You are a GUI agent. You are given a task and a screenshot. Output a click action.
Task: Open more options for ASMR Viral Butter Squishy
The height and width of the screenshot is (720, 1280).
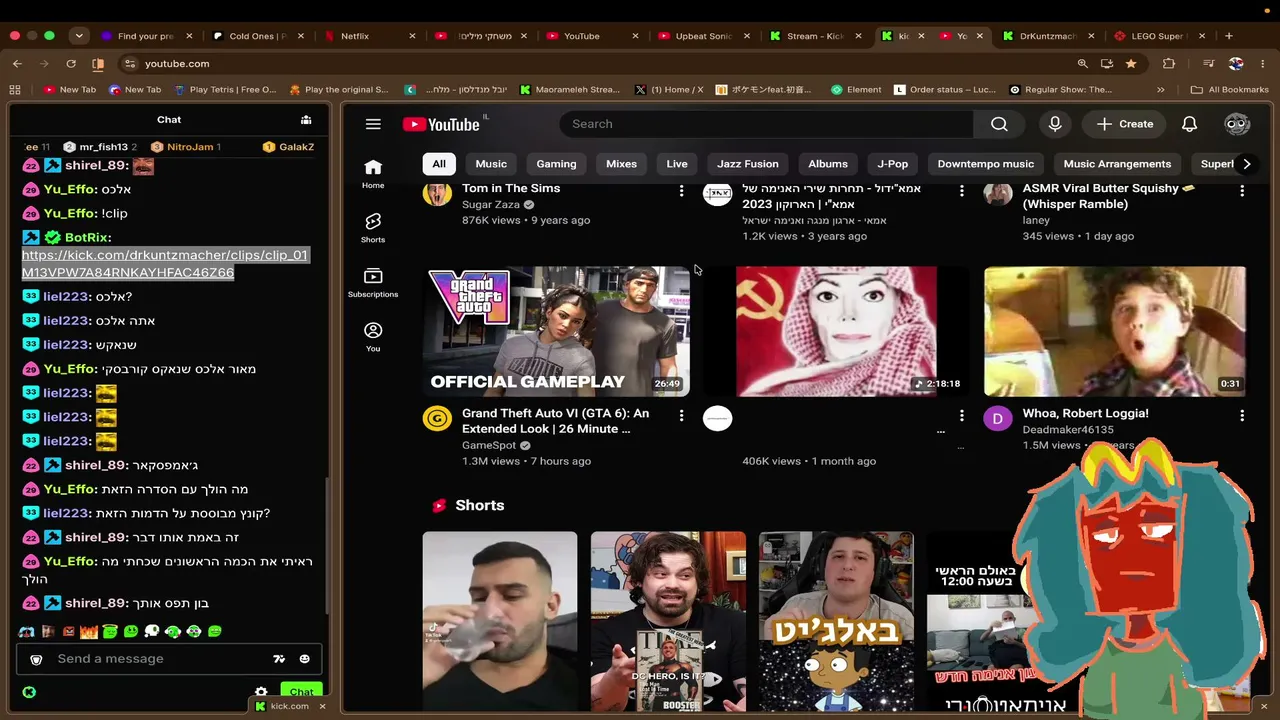[x=1242, y=190]
